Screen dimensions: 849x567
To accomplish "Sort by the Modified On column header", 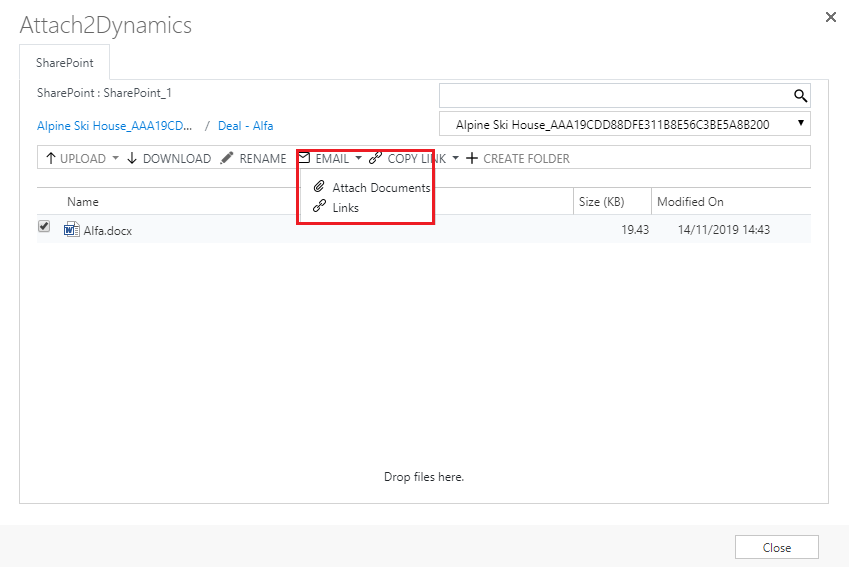I will pyautogui.click(x=690, y=201).
